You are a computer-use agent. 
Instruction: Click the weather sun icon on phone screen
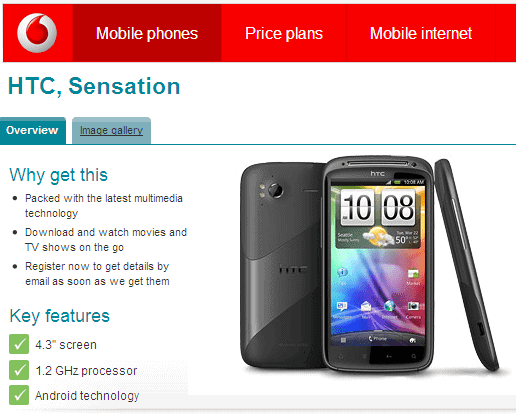[x=378, y=236]
